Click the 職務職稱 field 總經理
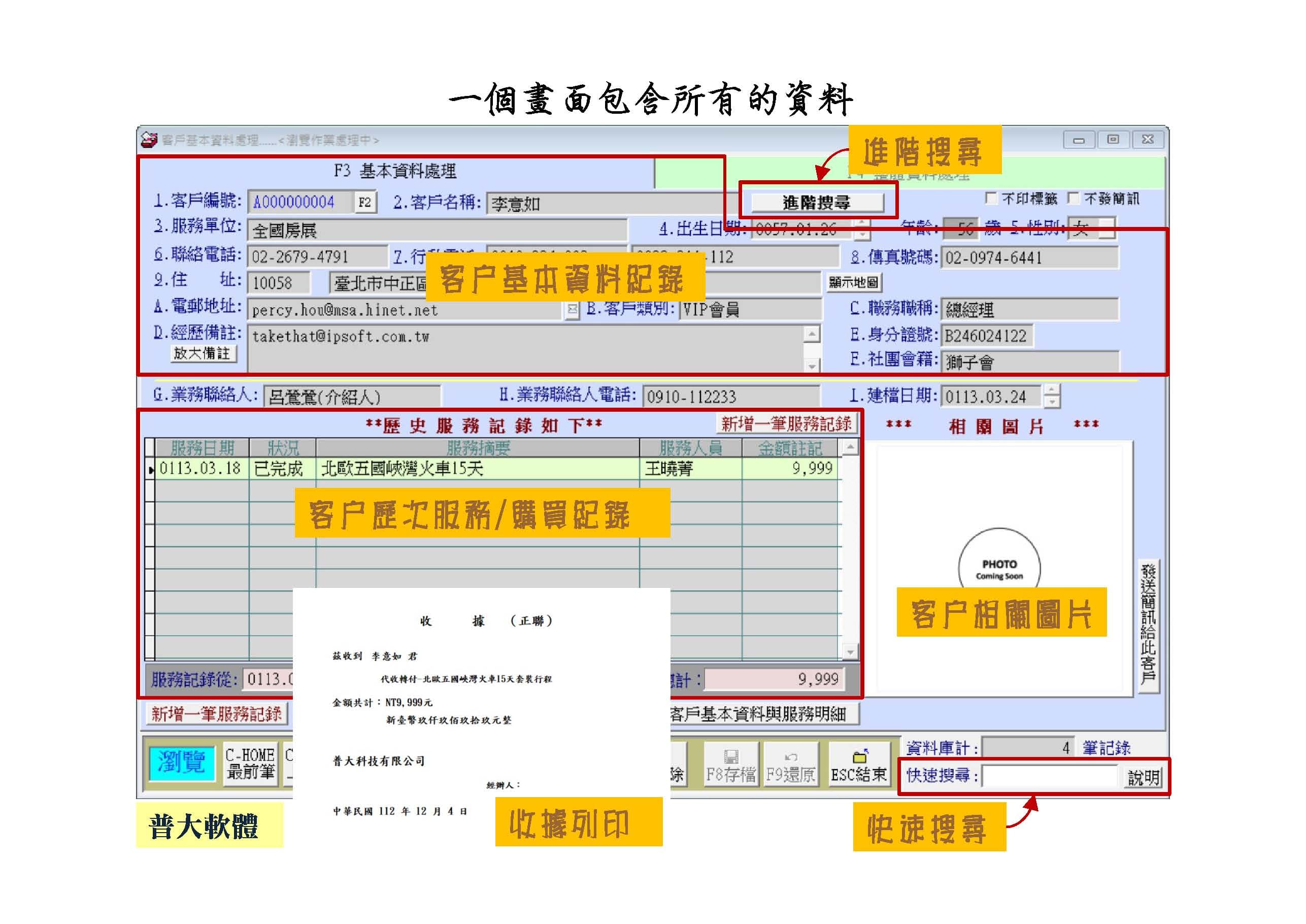This screenshot has width=1306, height=924. (x=1029, y=310)
